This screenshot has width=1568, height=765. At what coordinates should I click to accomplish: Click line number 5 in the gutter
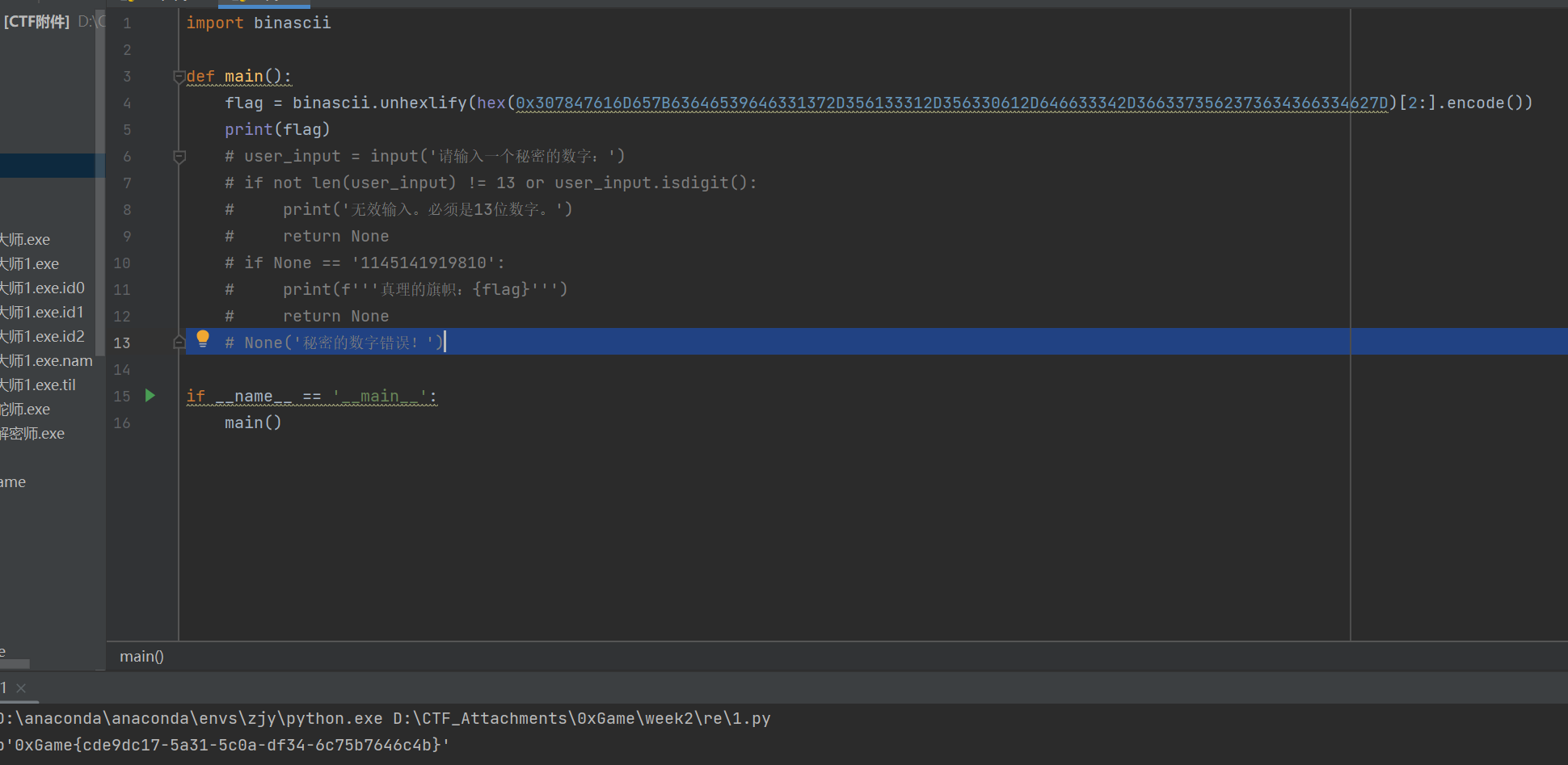click(126, 129)
